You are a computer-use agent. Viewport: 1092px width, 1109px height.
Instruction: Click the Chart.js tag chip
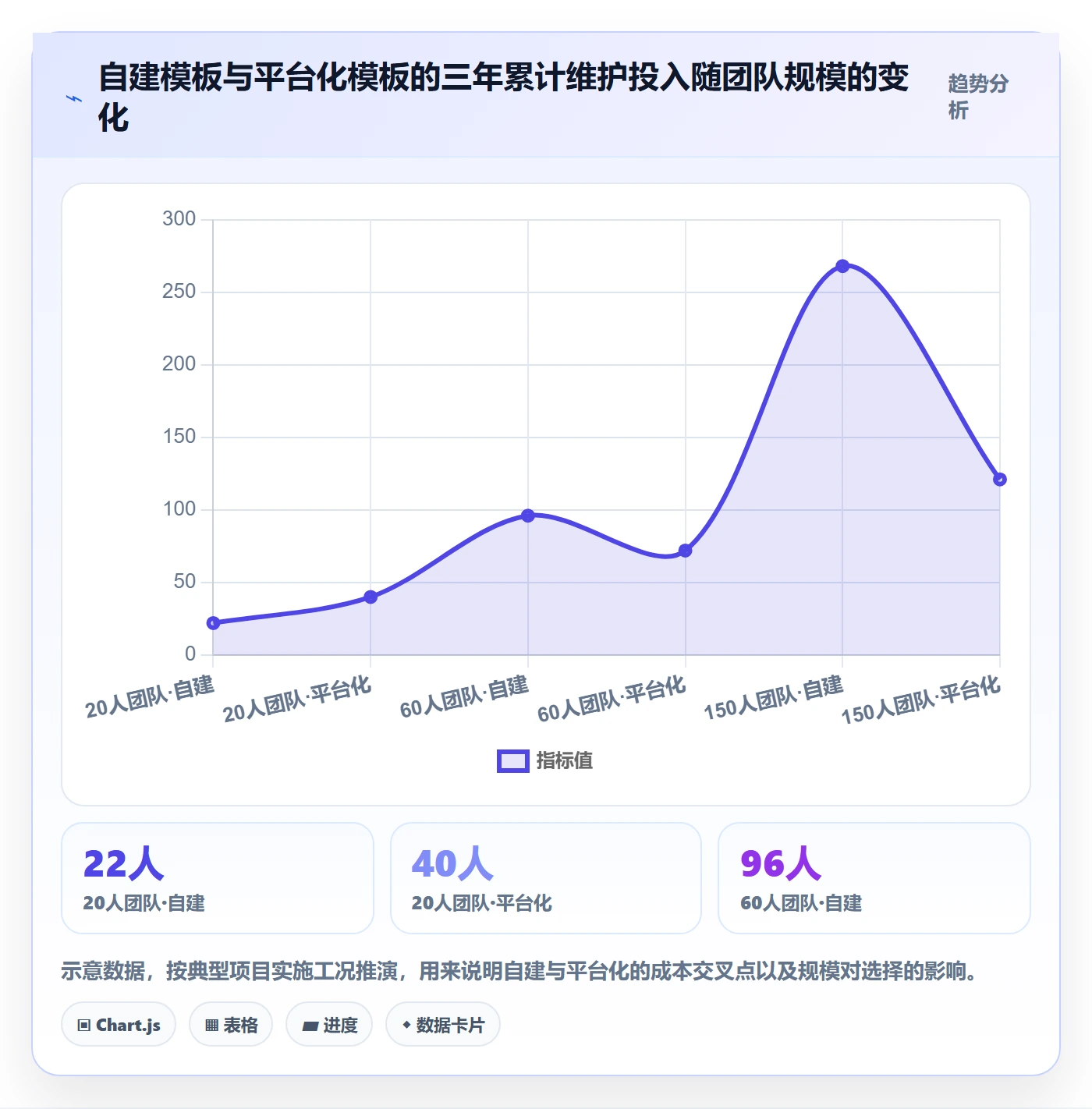(119, 1025)
